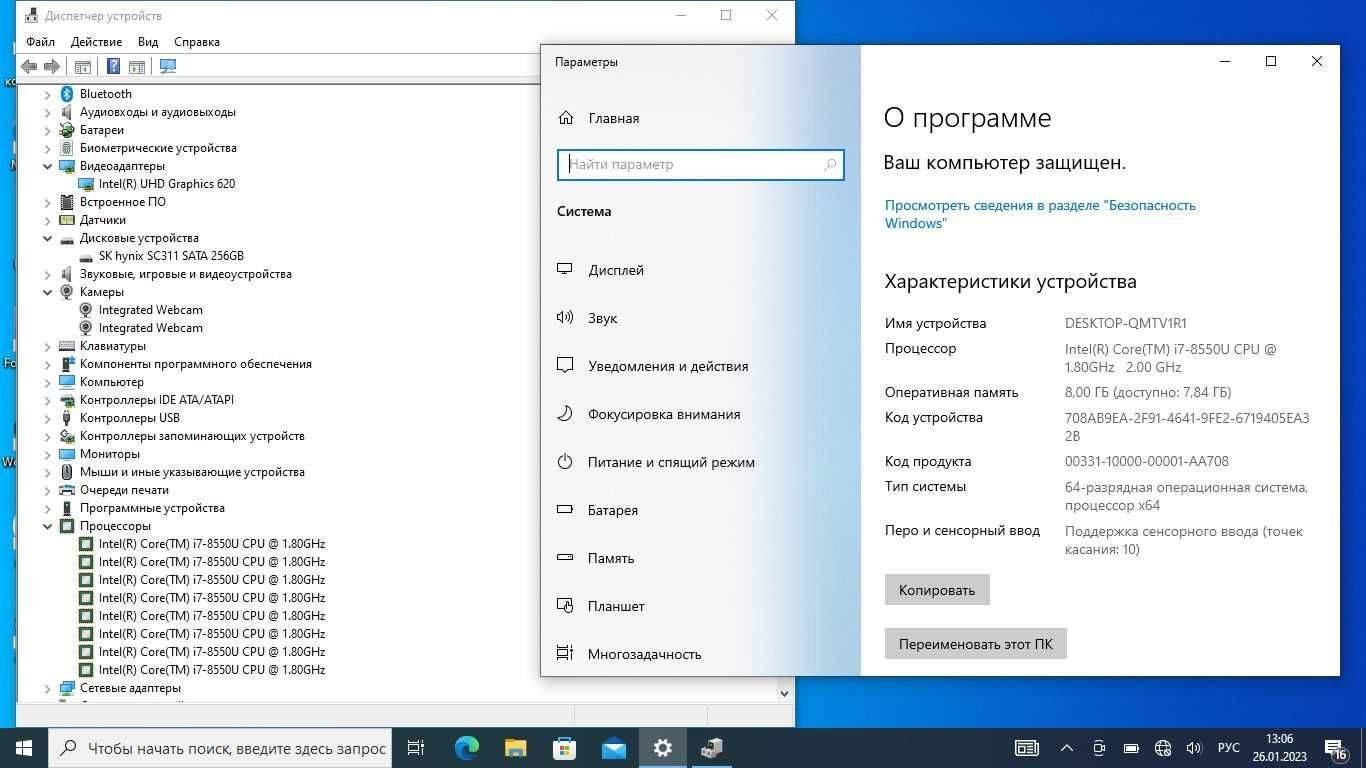This screenshot has height=768, width=1366.
Task: Click the scan for hardware changes monitor icon
Action: coord(167,66)
